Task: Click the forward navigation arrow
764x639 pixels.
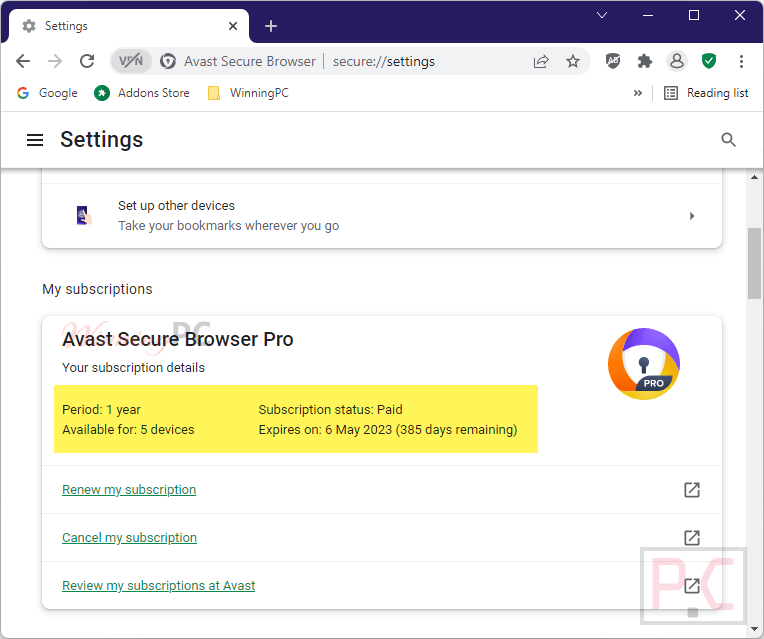Action: point(55,61)
